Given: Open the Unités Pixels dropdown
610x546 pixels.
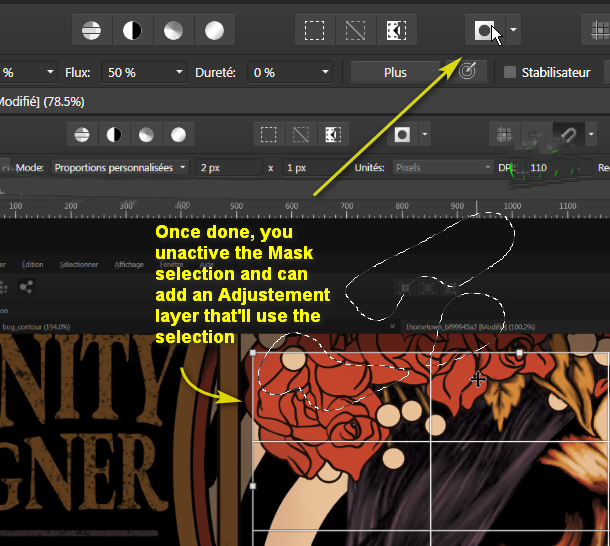Looking at the screenshot, I should [x=443, y=168].
